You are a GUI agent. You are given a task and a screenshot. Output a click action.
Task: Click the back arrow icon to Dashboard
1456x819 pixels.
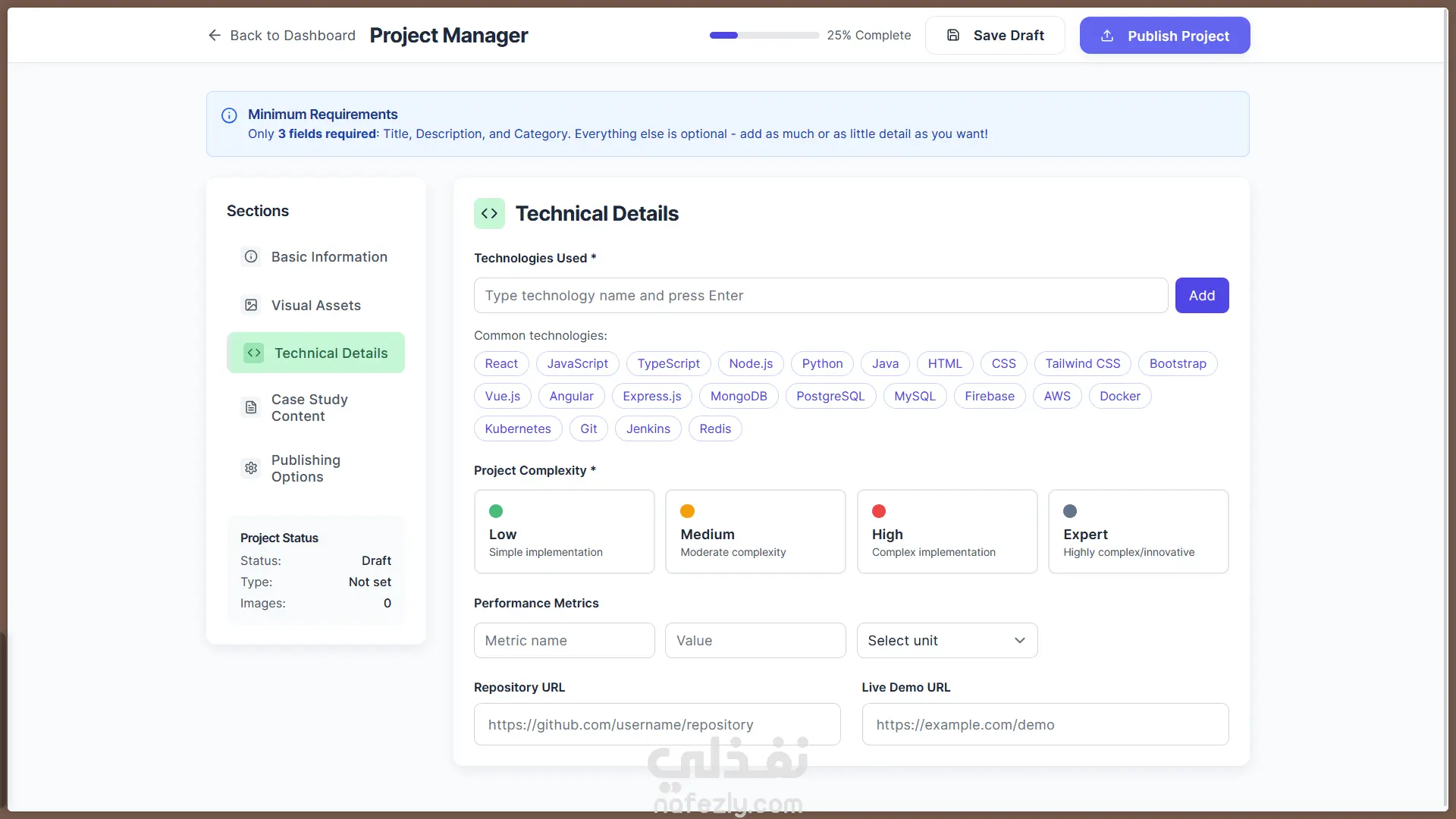[215, 36]
